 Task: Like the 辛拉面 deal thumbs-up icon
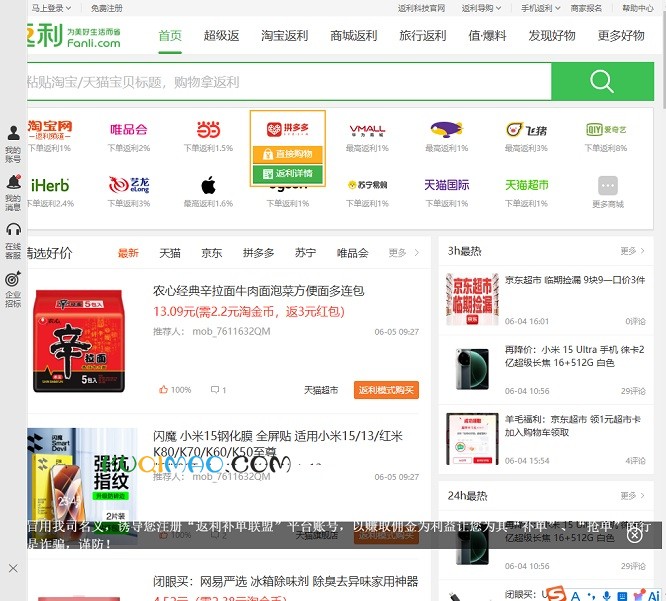(164, 389)
